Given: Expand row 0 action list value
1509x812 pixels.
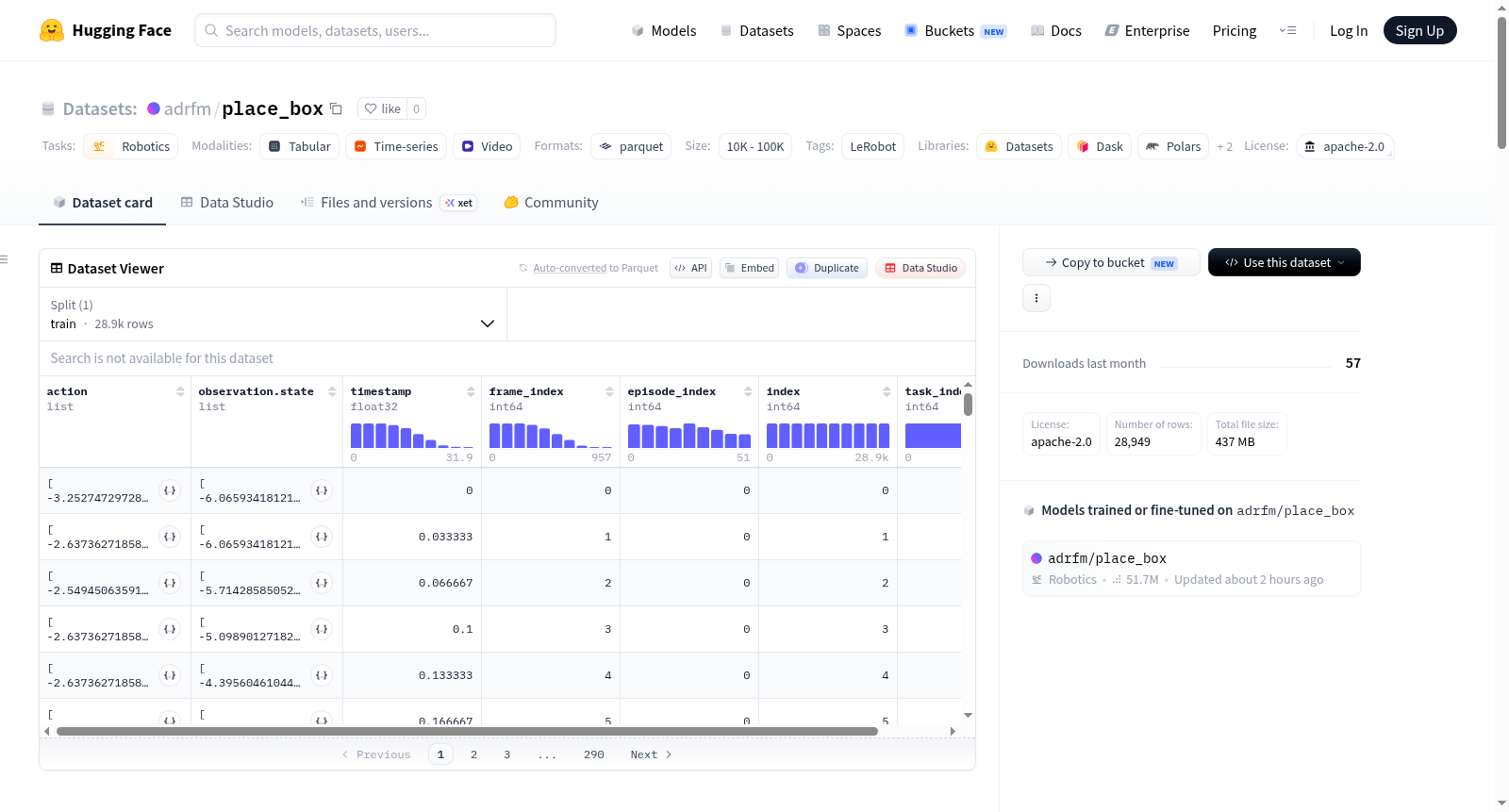Looking at the screenshot, I should click(170, 490).
